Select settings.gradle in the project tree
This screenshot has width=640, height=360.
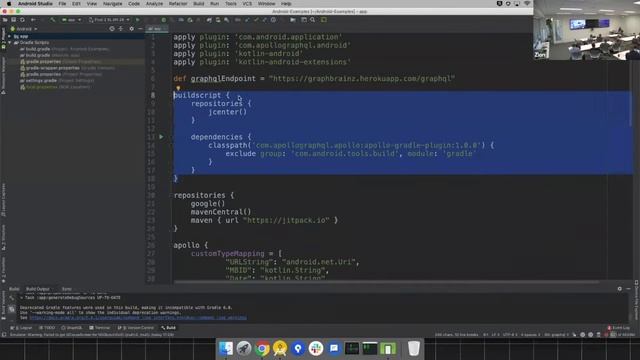57,80
